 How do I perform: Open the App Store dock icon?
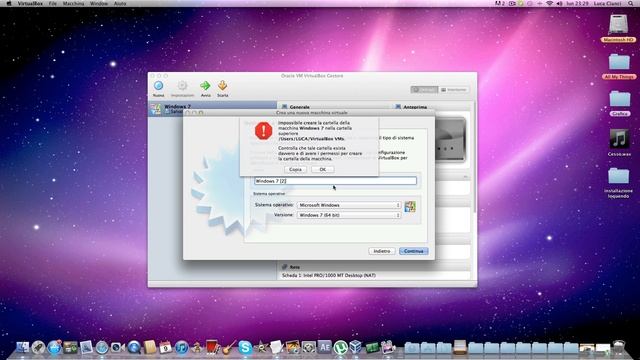(54, 347)
